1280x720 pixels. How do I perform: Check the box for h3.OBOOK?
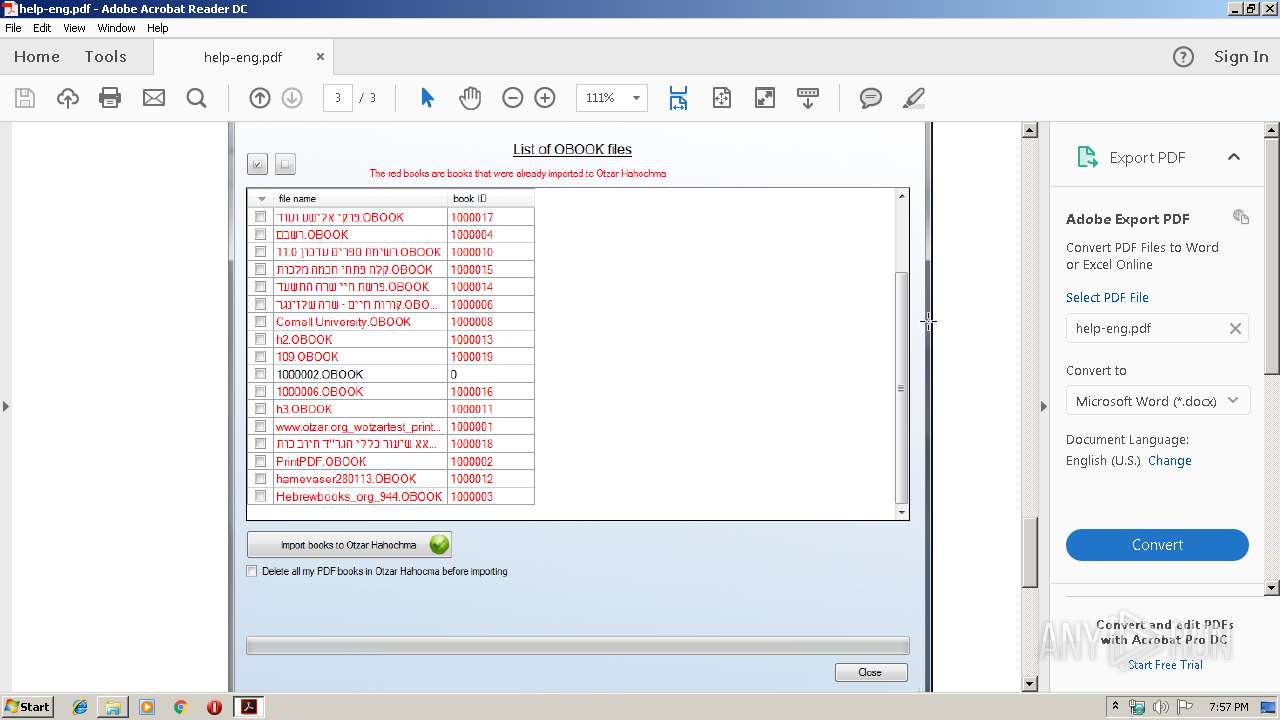[261, 409]
